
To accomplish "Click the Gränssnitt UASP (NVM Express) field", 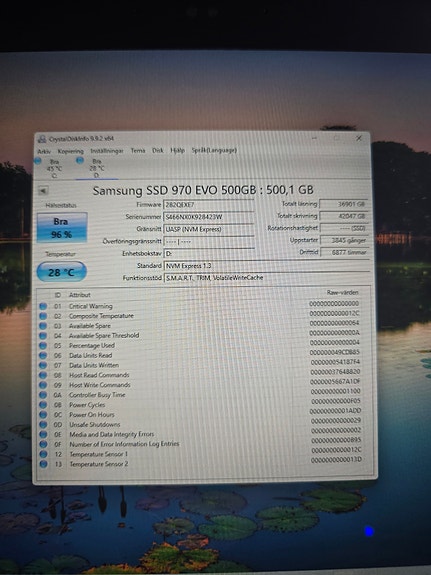I will [208, 229].
